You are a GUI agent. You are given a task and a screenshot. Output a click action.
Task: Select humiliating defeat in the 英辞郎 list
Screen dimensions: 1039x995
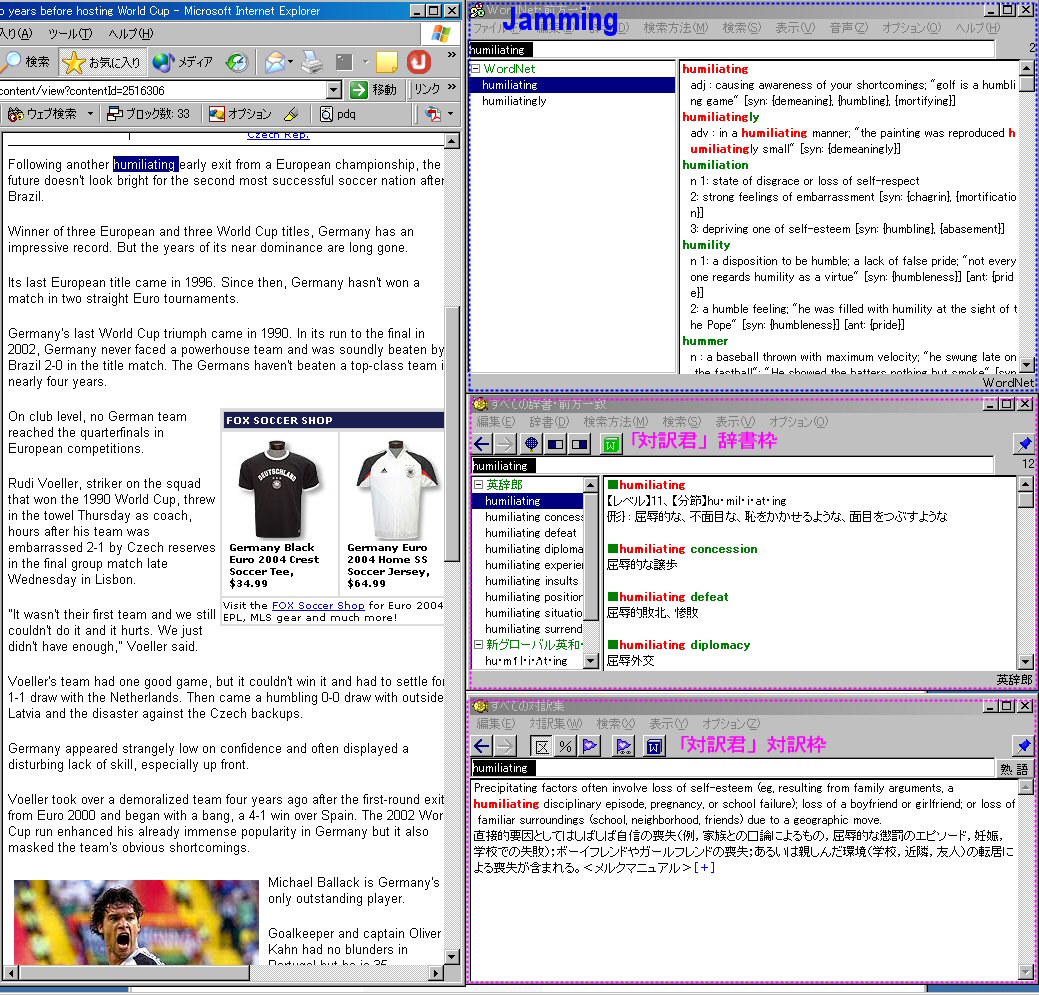coord(531,533)
